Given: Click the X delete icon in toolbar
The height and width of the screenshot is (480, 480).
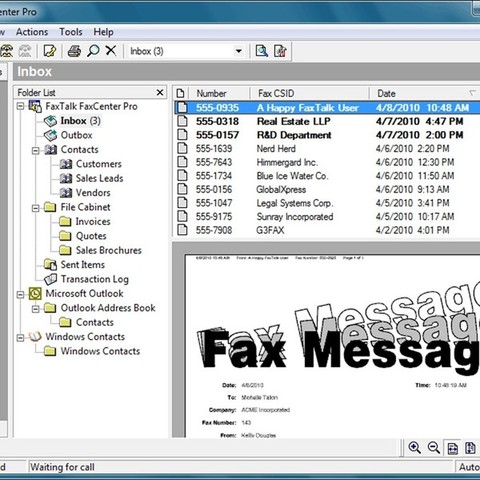Looking at the screenshot, I should (x=111, y=51).
